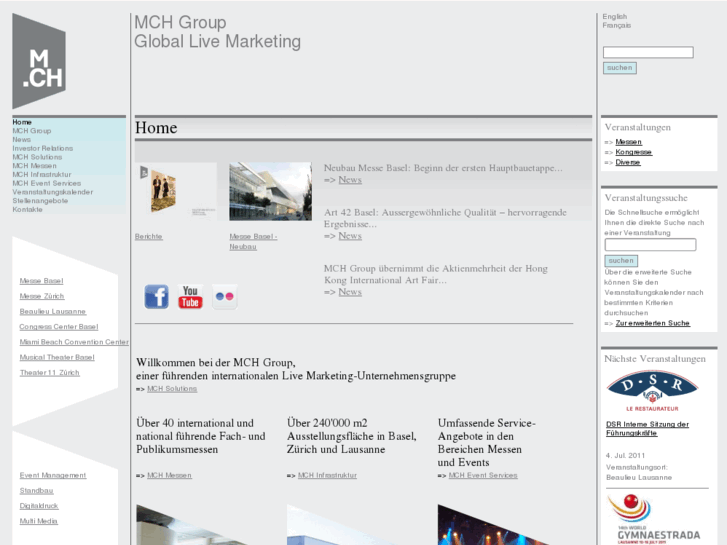Image resolution: width=727 pixels, height=545 pixels.
Task: Open the Multi Media link
Action: [38, 521]
